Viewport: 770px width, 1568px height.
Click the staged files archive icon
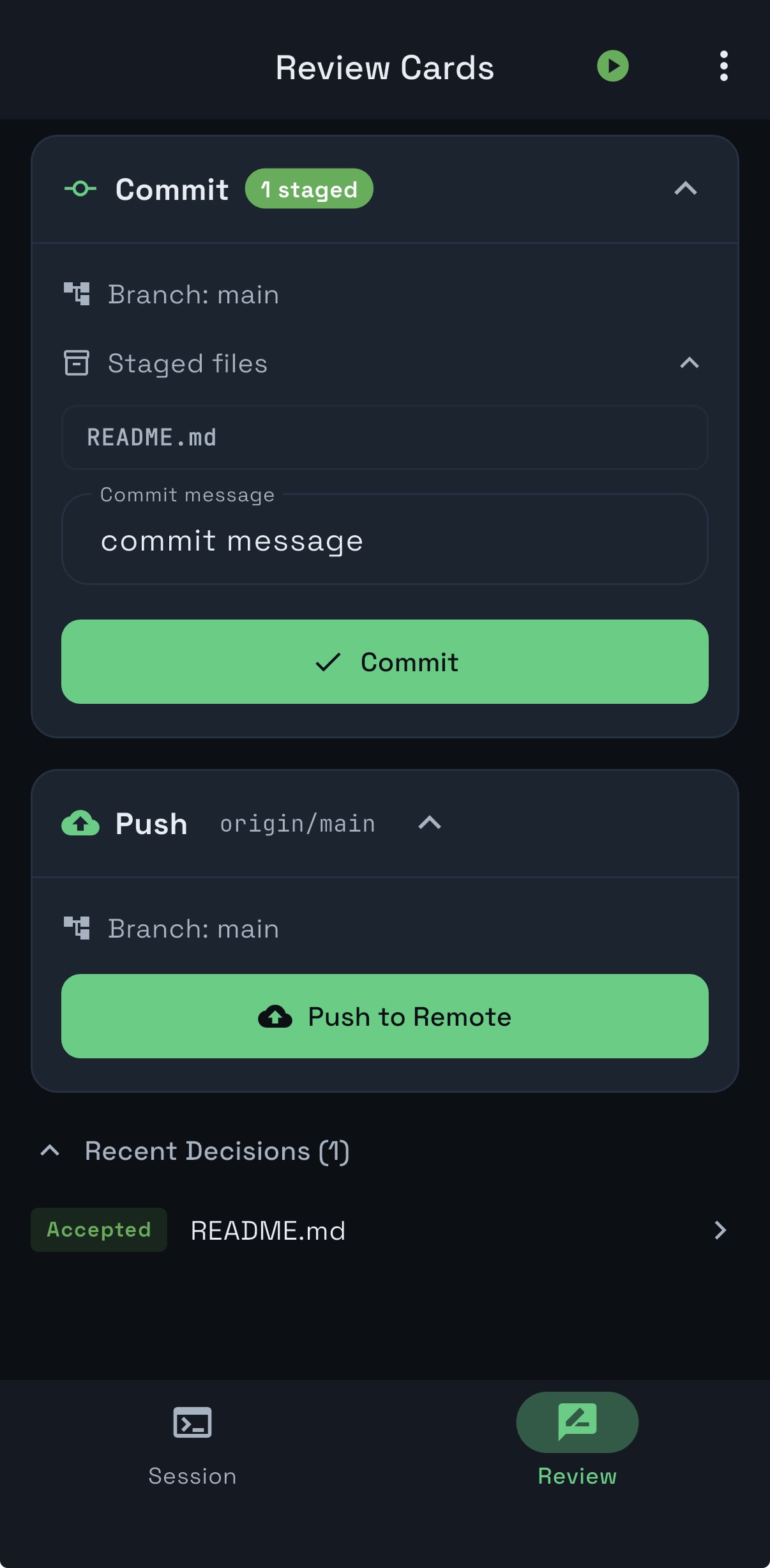tap(77, 363)
